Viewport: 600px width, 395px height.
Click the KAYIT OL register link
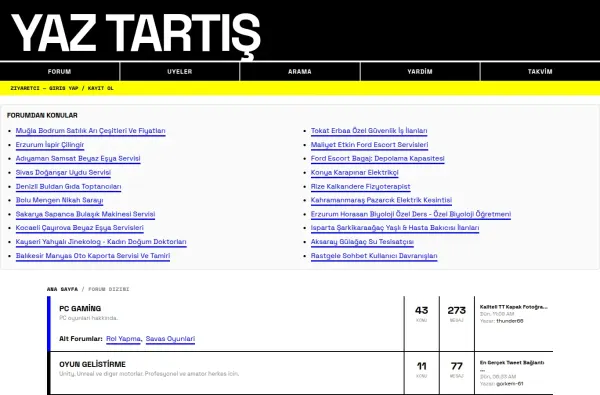[x=101, y=88]
